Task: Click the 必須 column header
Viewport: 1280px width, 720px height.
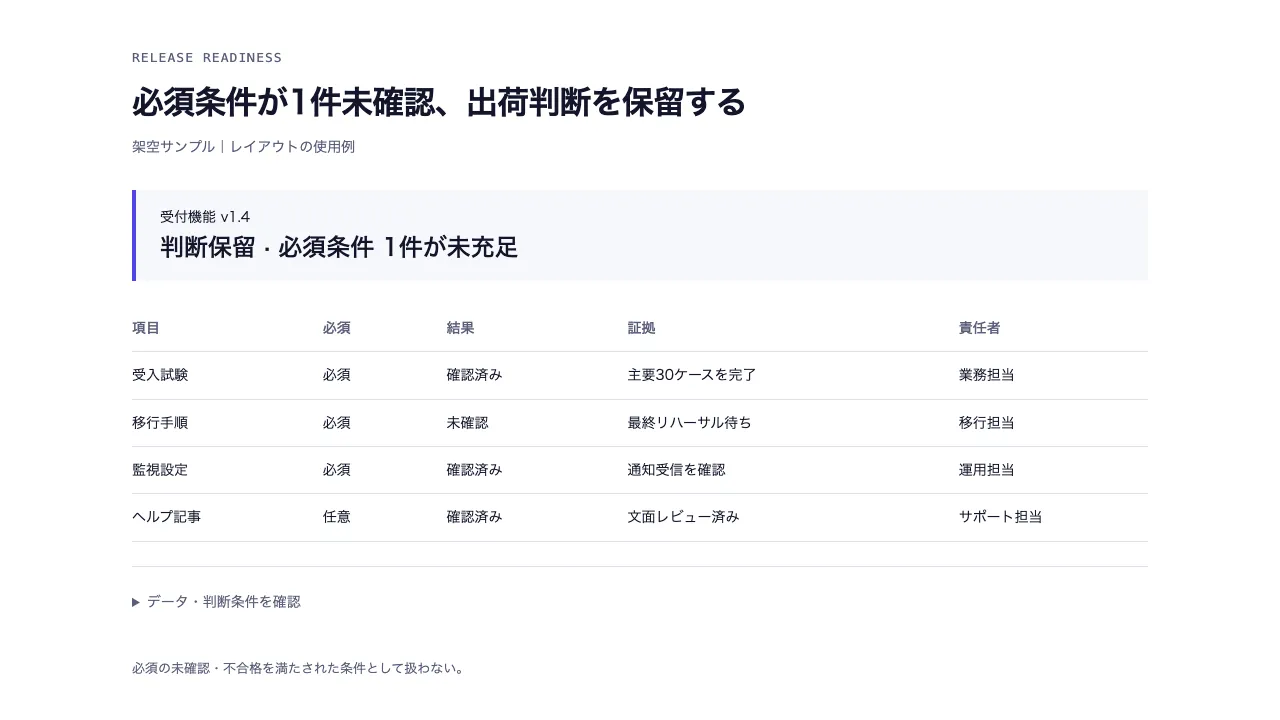Action: 337,328
